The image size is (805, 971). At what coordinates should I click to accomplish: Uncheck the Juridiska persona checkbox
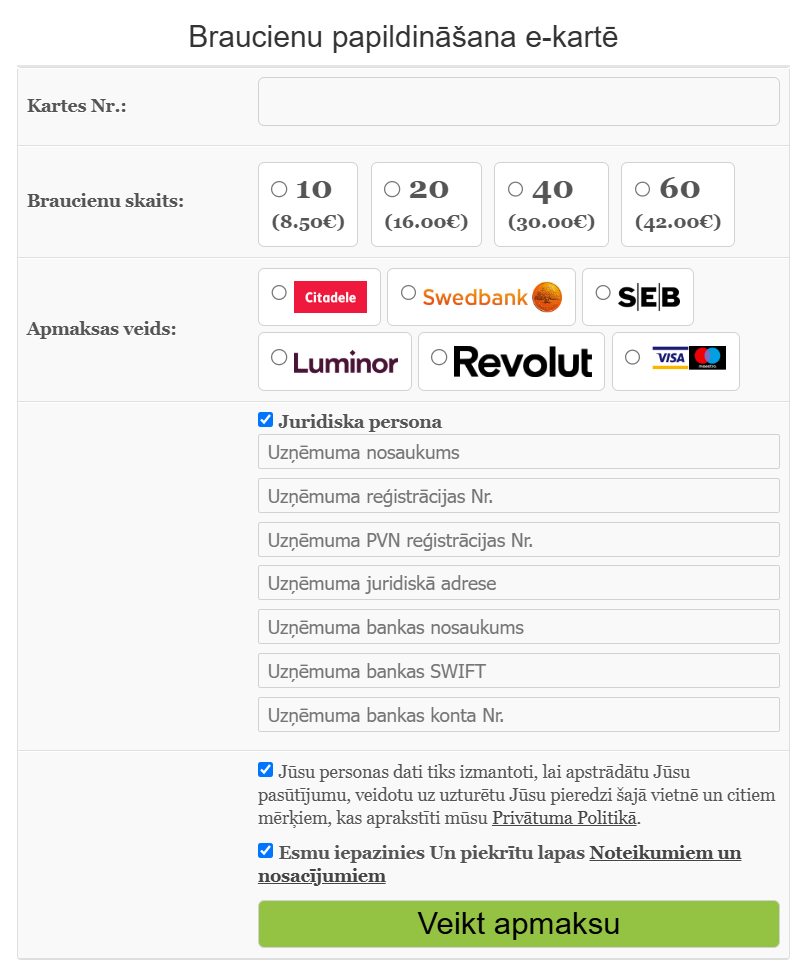[265, 420]
